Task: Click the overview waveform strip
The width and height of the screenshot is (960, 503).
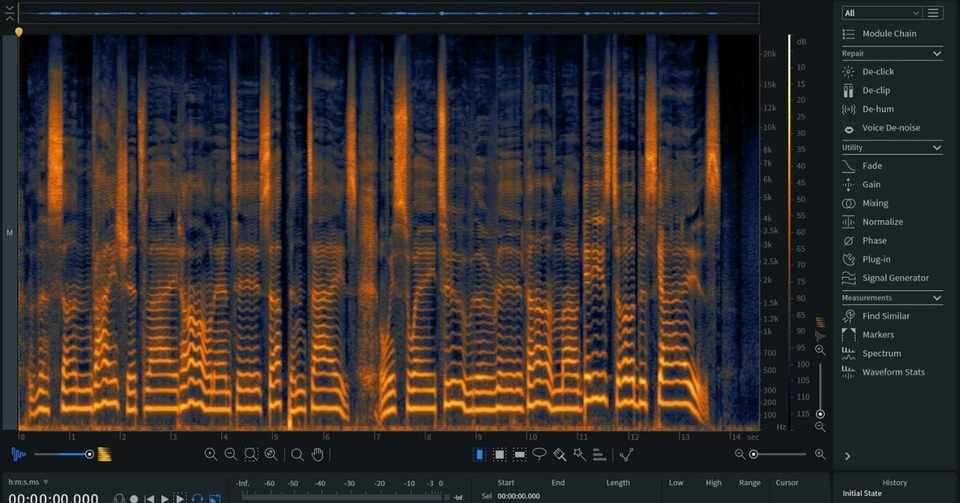Action: tap(389, 13)
